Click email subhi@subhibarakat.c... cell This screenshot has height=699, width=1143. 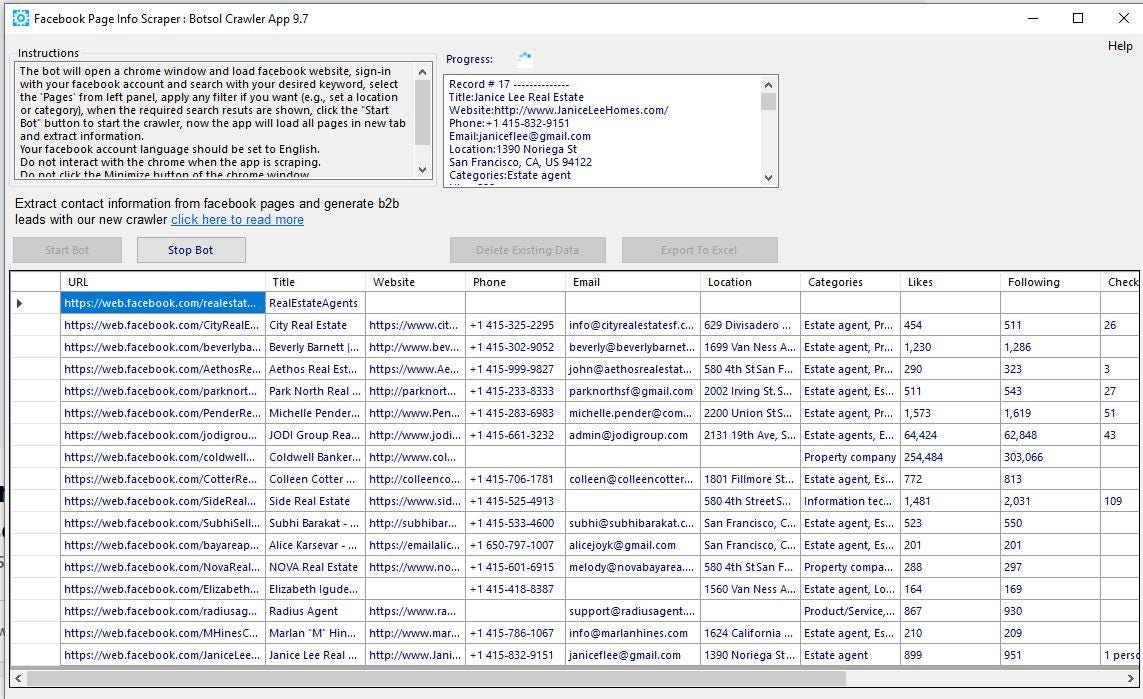tap(633, 523)
